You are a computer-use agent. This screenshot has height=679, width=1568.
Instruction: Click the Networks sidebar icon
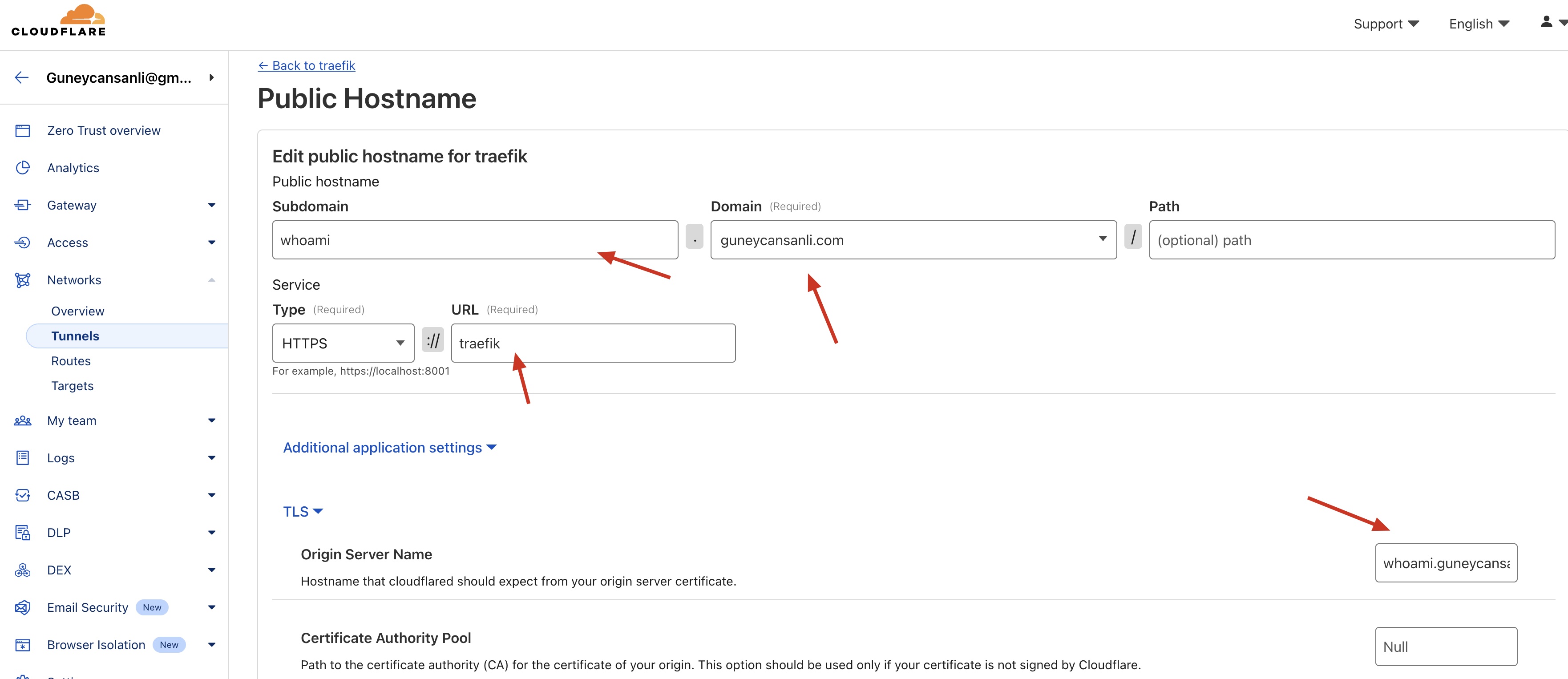[x=23, y=280]
